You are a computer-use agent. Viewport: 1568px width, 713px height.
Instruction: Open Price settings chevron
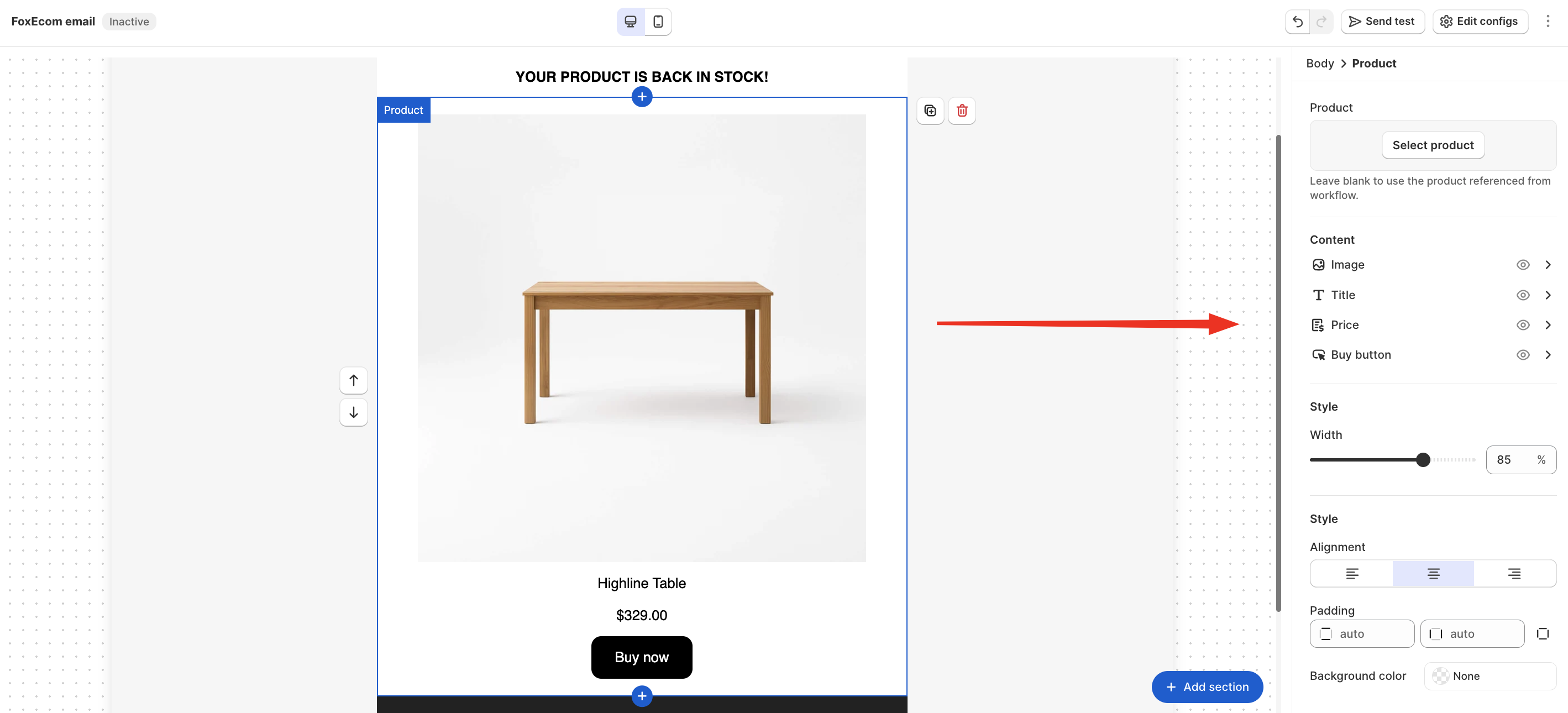(1548, 325)
